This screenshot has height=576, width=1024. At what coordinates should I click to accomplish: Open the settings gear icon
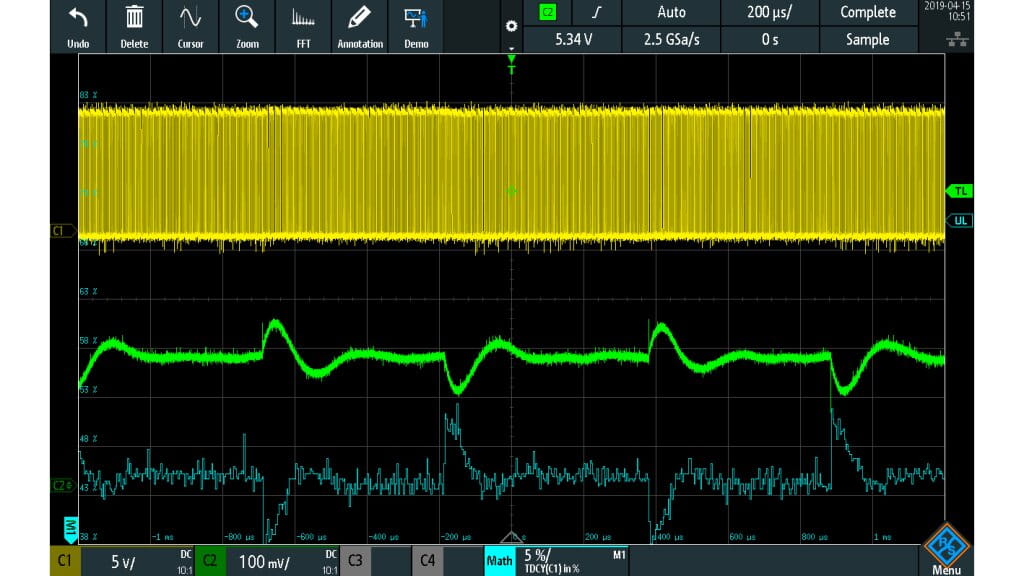click(511, 27)
